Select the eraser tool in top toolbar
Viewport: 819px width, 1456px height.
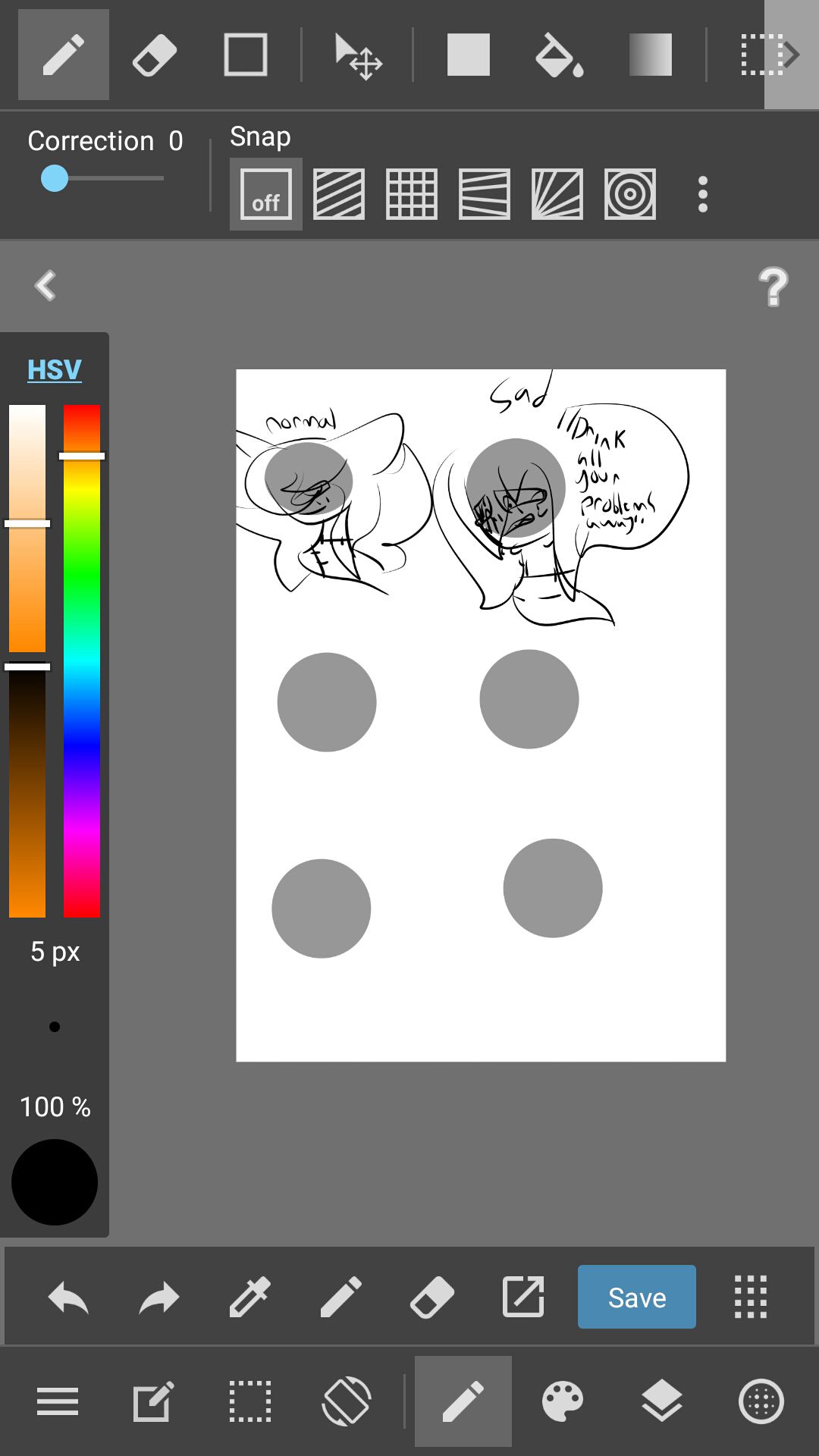155,55
